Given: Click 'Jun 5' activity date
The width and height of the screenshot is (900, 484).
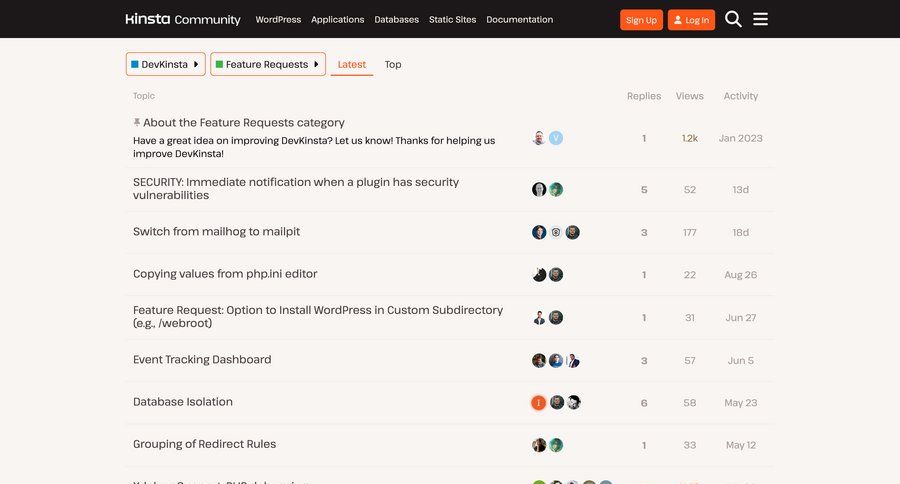Looking at the screenshot, I should coord(740,361).
